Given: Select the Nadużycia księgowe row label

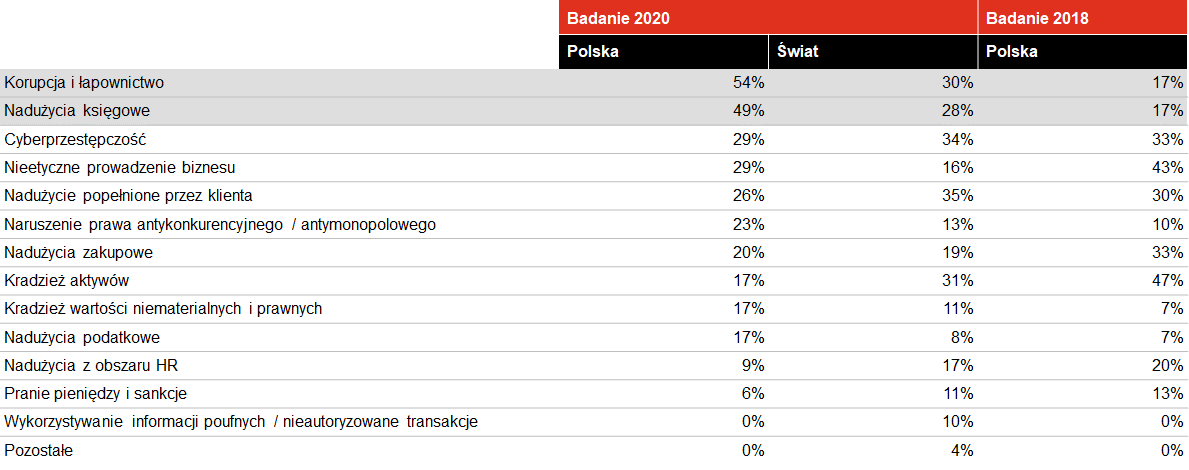Looking at the screenshot, I should point(77,111).
